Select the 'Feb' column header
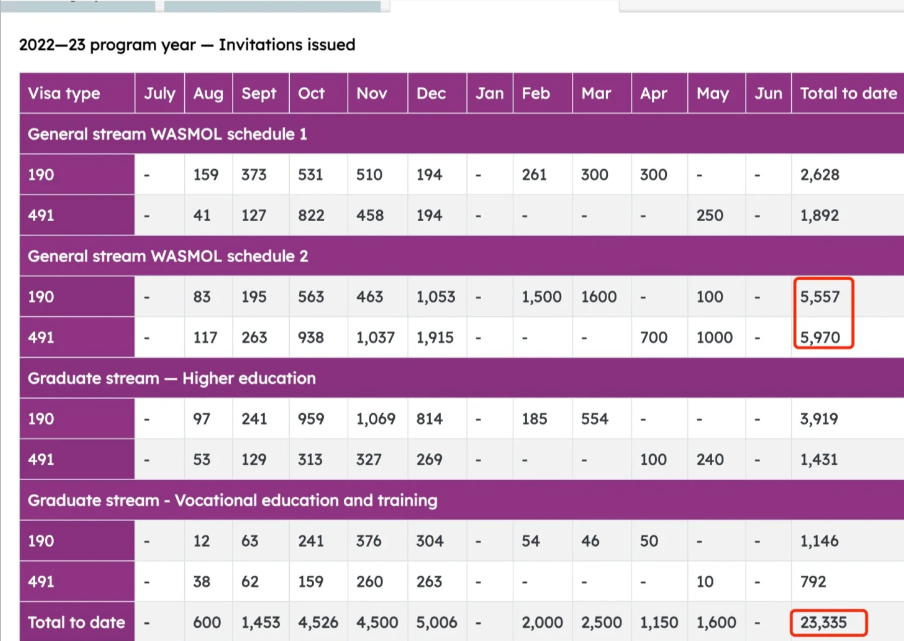This screenshot has width=904, height=641. pos(543,93)
